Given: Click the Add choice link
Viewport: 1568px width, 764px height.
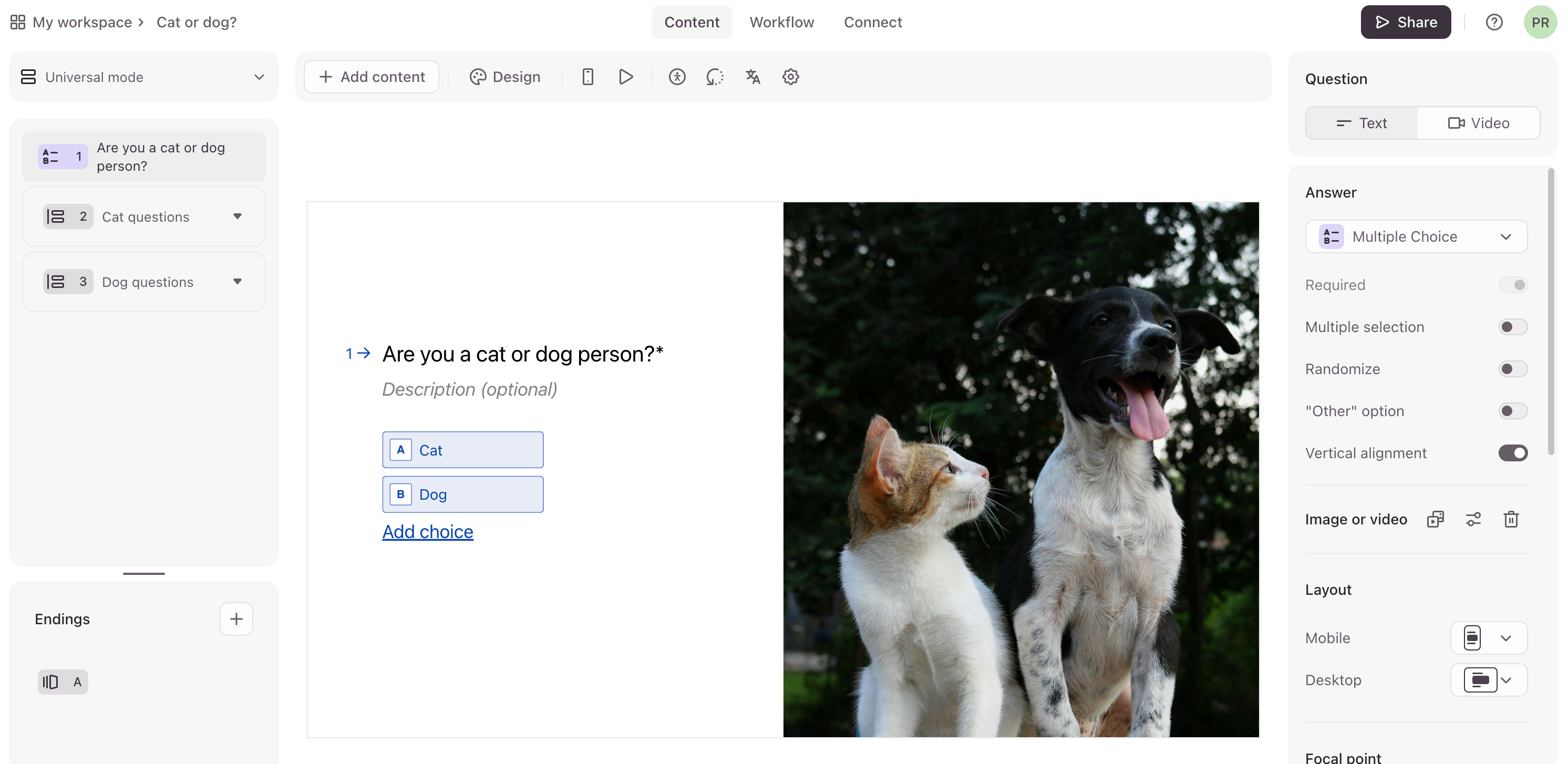Looking at the screenshot, I should point(427,532).
